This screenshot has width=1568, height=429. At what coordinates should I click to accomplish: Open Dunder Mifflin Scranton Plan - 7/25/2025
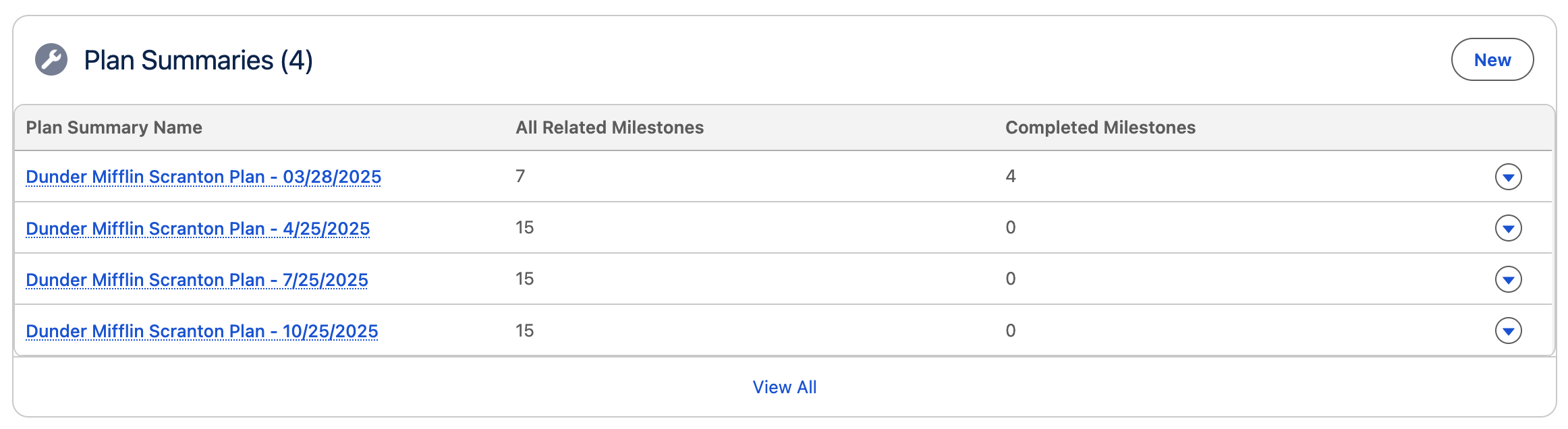pyautogui.click(x=197, y=279)
